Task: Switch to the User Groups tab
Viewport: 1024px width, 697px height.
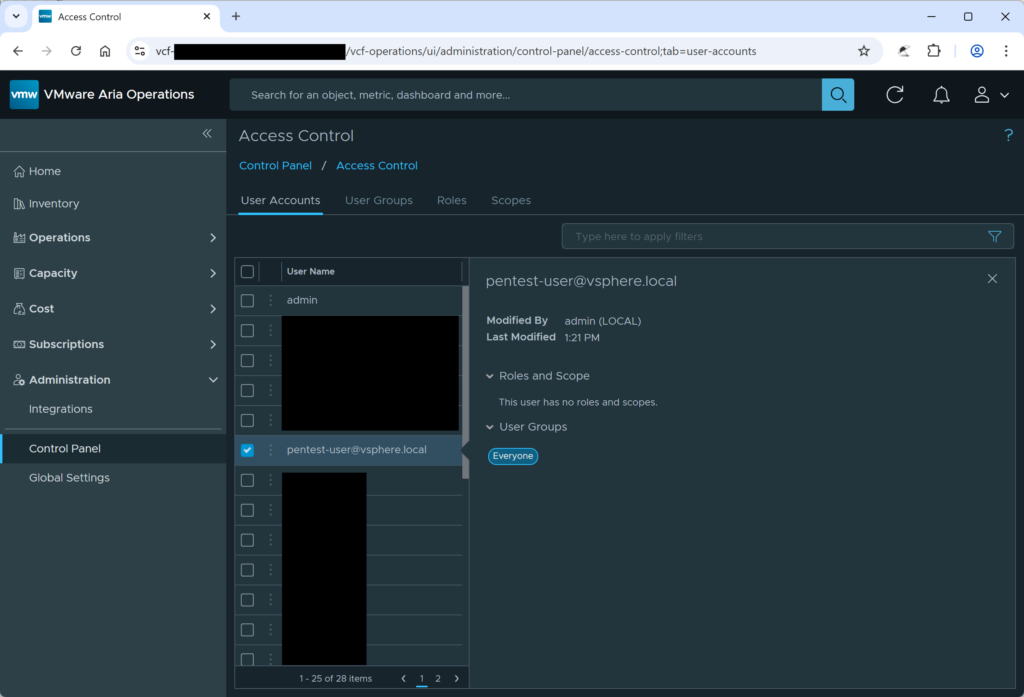Action: point(379,200)
